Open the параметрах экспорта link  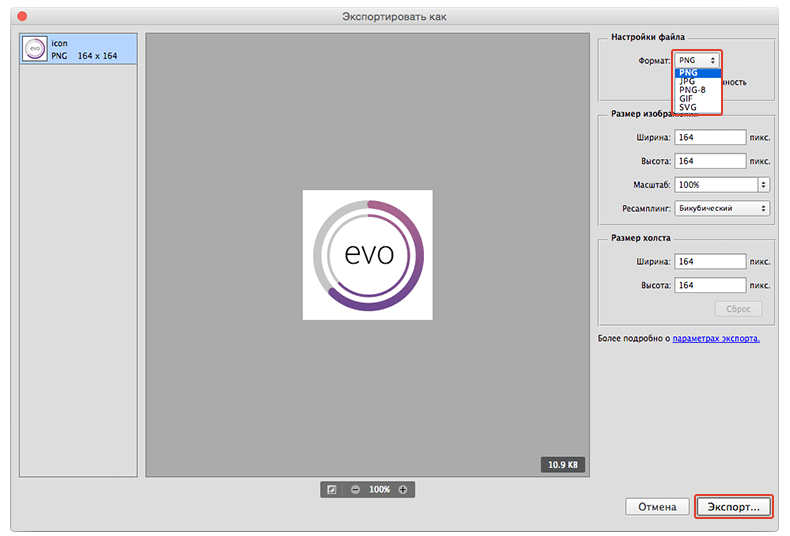[716, 339]
